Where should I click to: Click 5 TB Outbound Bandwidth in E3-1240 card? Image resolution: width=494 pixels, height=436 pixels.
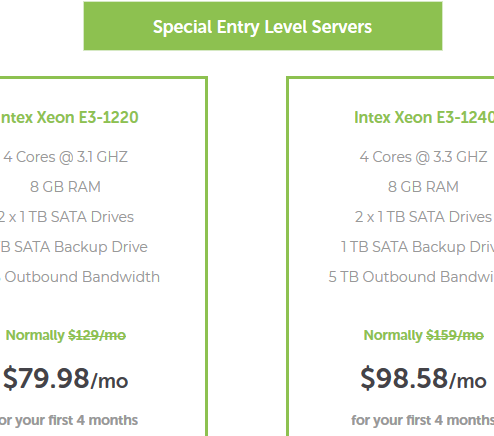(411, 277)
